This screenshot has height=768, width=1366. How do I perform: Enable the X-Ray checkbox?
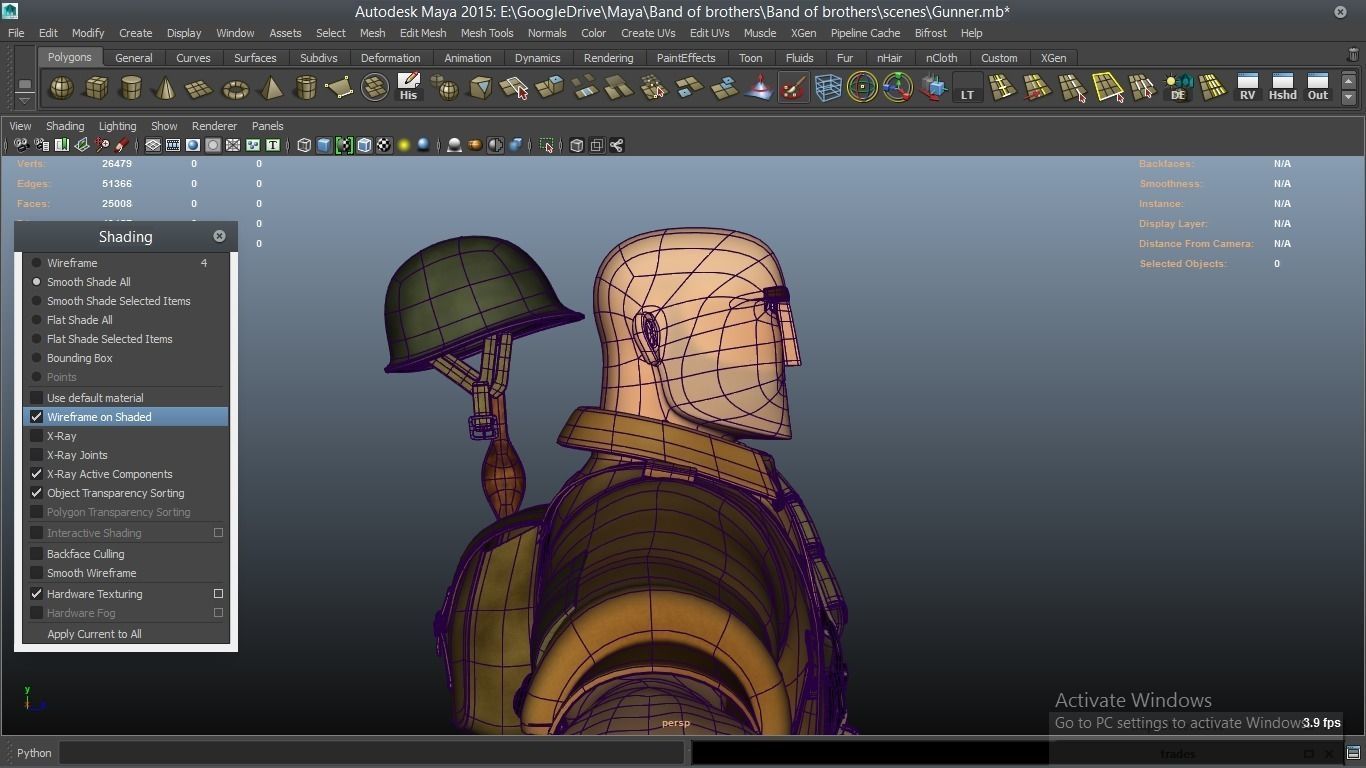37,436
